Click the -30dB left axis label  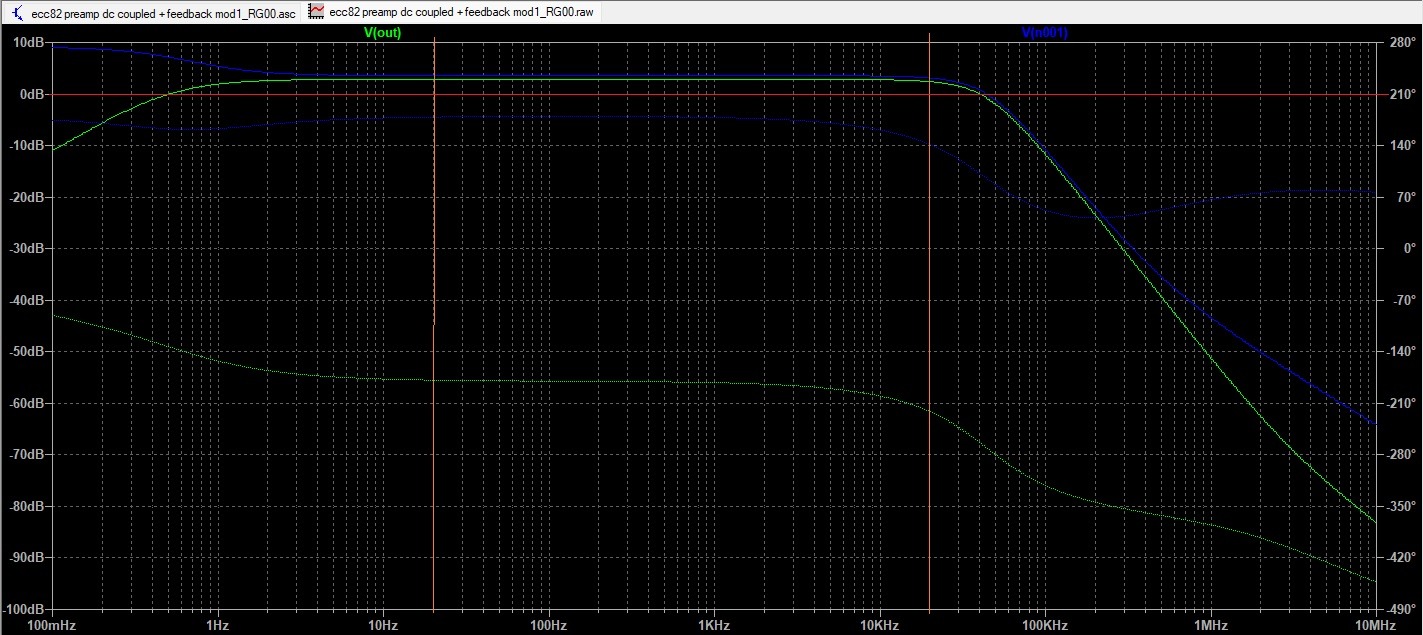click(x=25, y=248)
